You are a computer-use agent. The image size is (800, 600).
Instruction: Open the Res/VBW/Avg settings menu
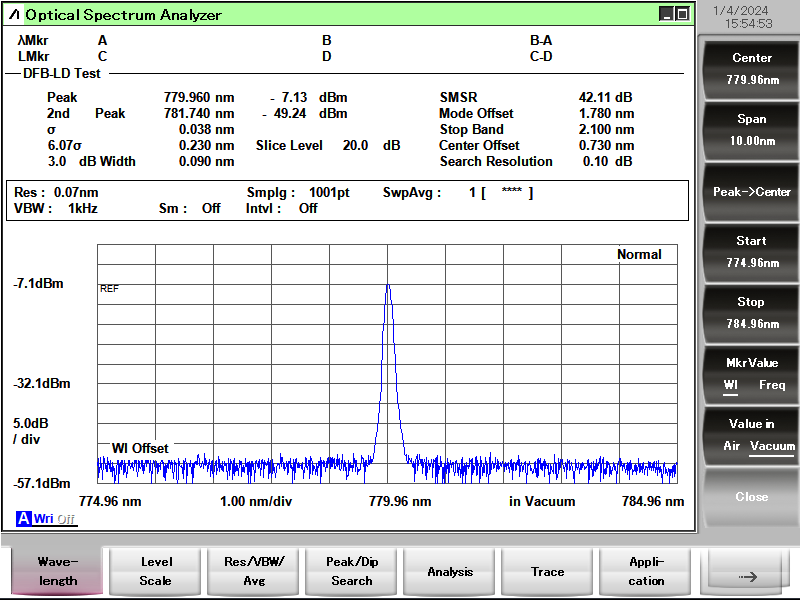[254, 571]
